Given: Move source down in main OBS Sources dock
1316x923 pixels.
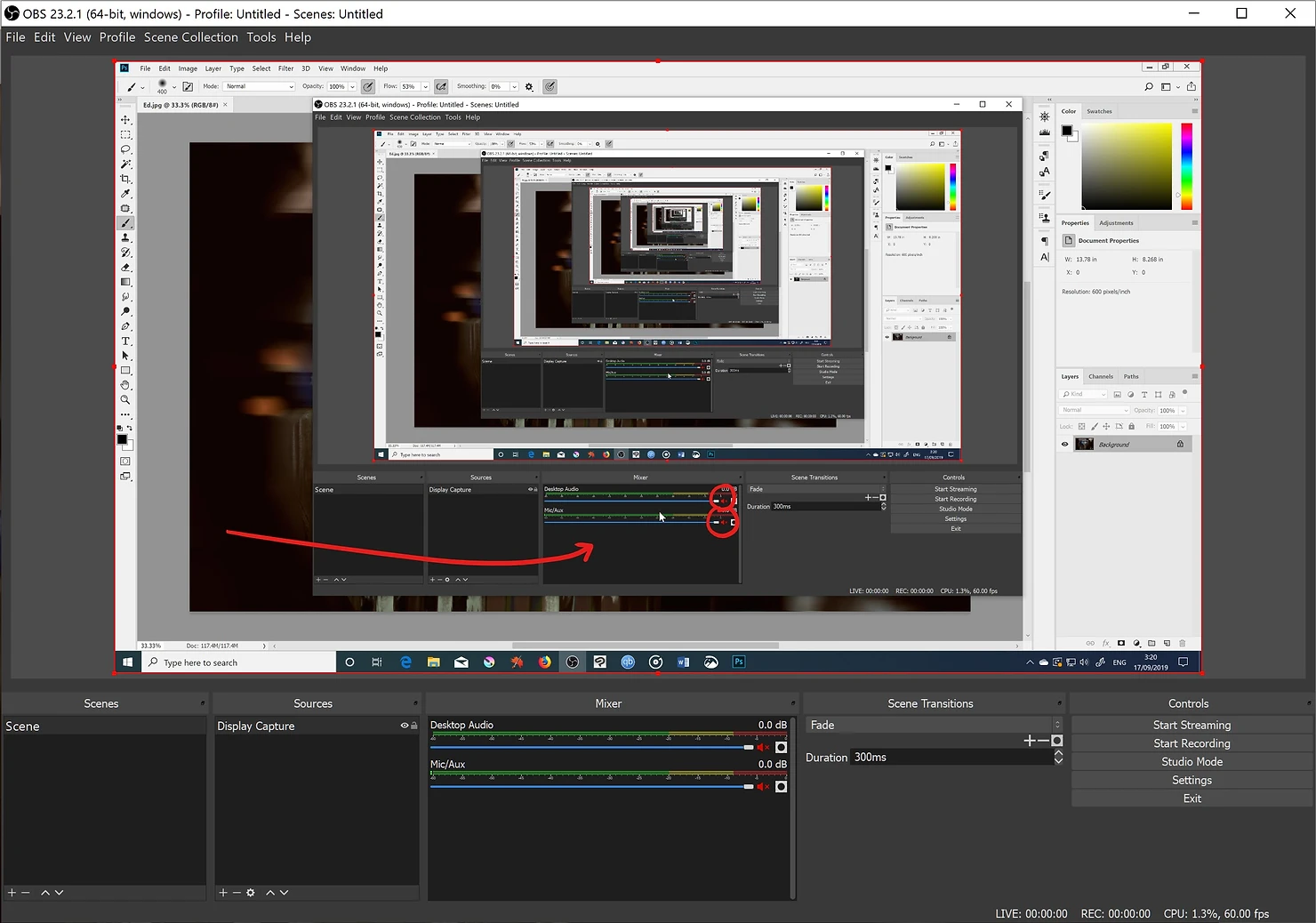Looking at the screenshot, I should (x=284, y=892).
